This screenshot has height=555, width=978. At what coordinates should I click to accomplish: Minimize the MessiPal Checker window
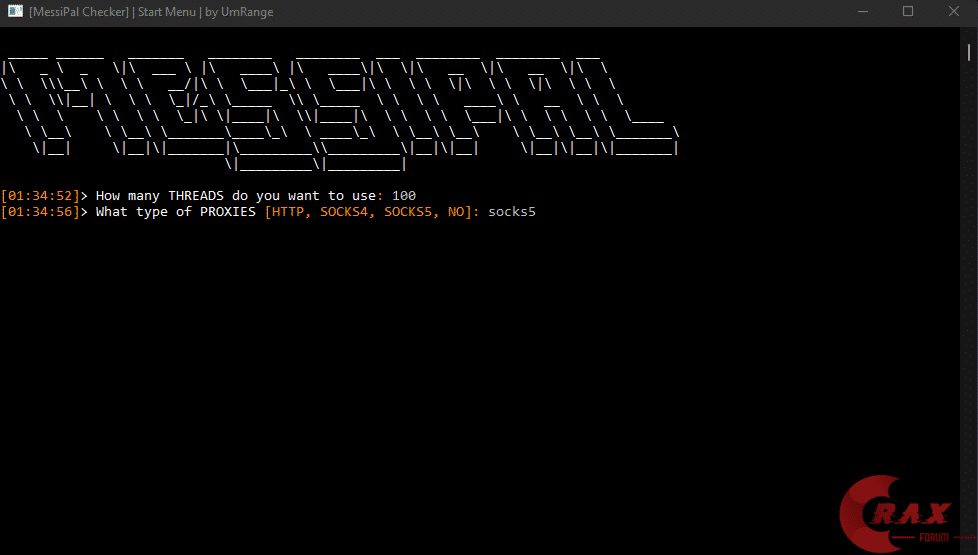[863, 12]
